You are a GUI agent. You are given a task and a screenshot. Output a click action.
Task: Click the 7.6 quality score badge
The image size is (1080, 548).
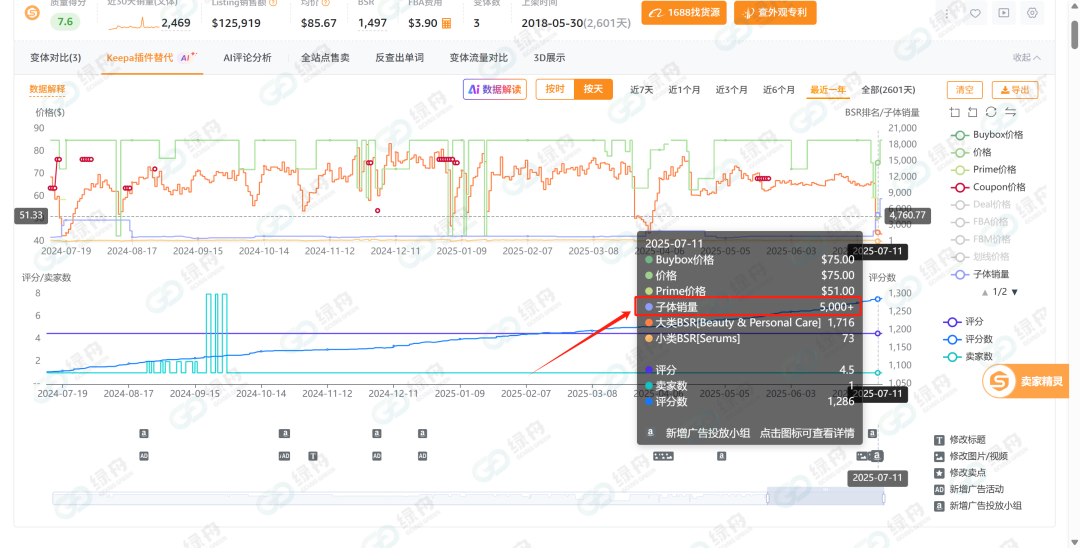[65, 22]
